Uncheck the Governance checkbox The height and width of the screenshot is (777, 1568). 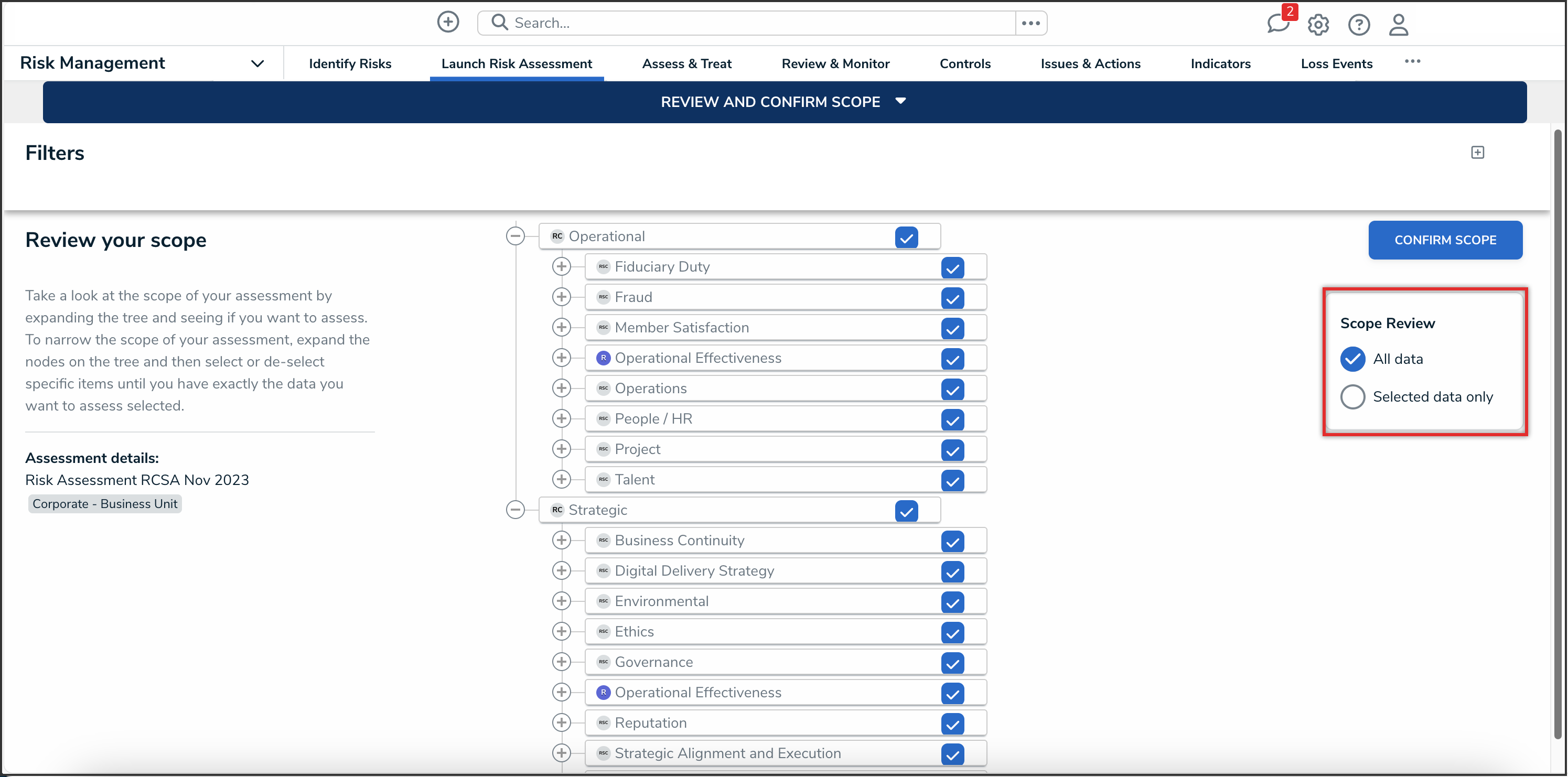tap(952, 663)
